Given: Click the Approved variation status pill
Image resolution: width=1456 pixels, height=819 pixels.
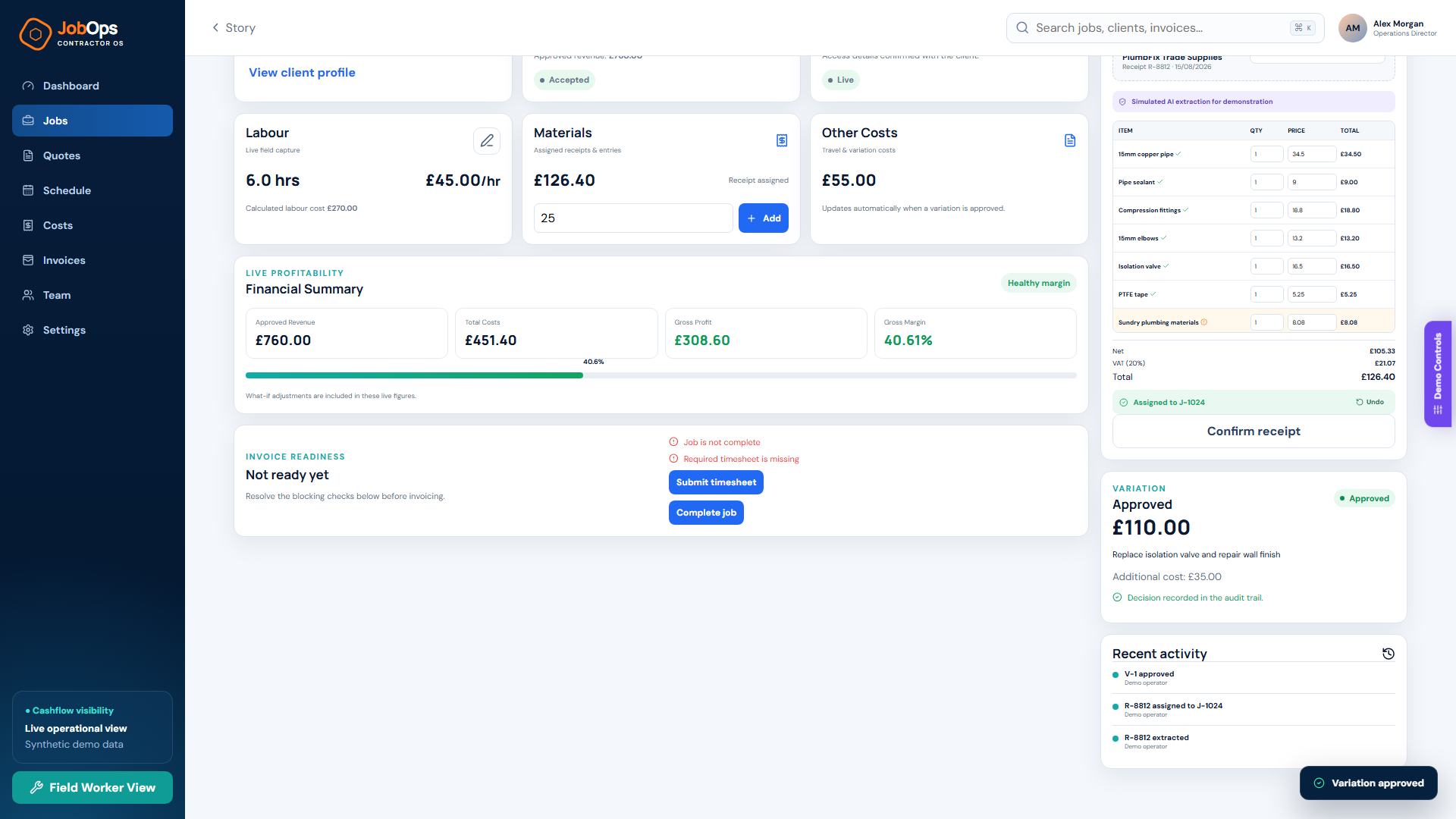Looking at the screenshot, I should pos(1364,498).
